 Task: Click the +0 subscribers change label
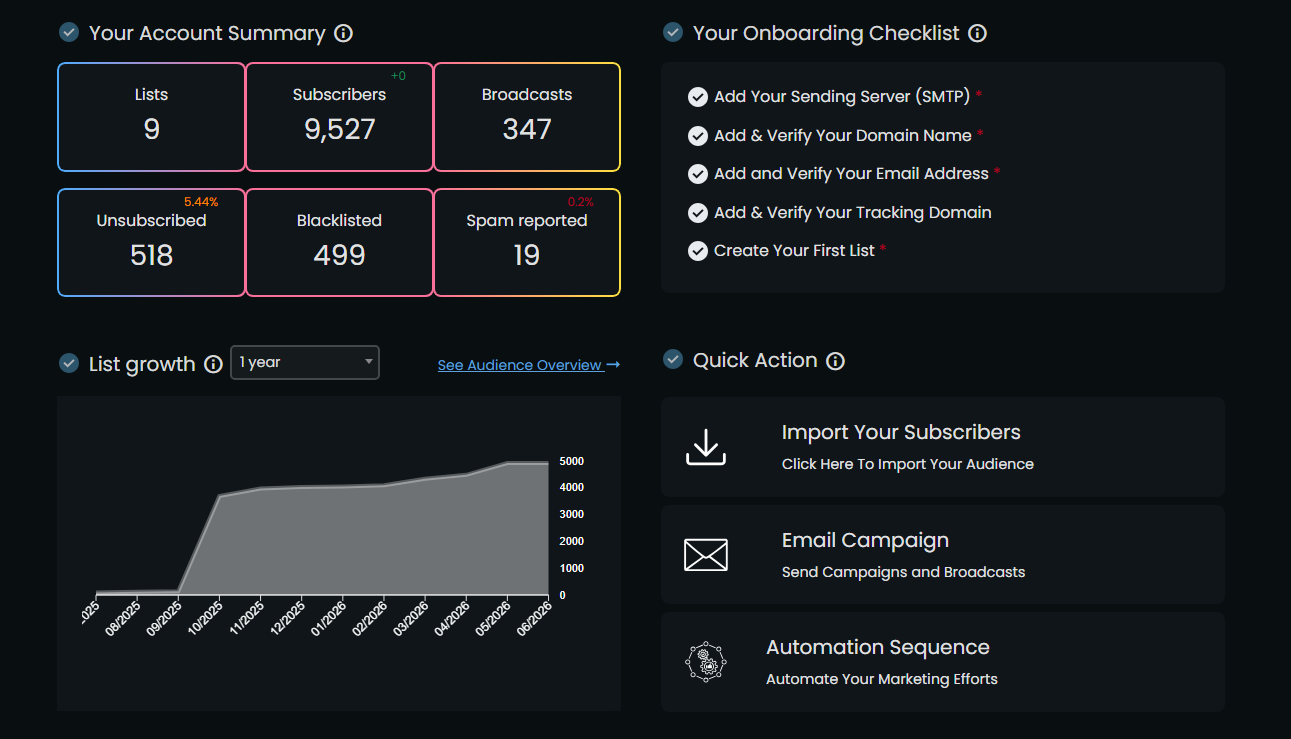(398, 76)
